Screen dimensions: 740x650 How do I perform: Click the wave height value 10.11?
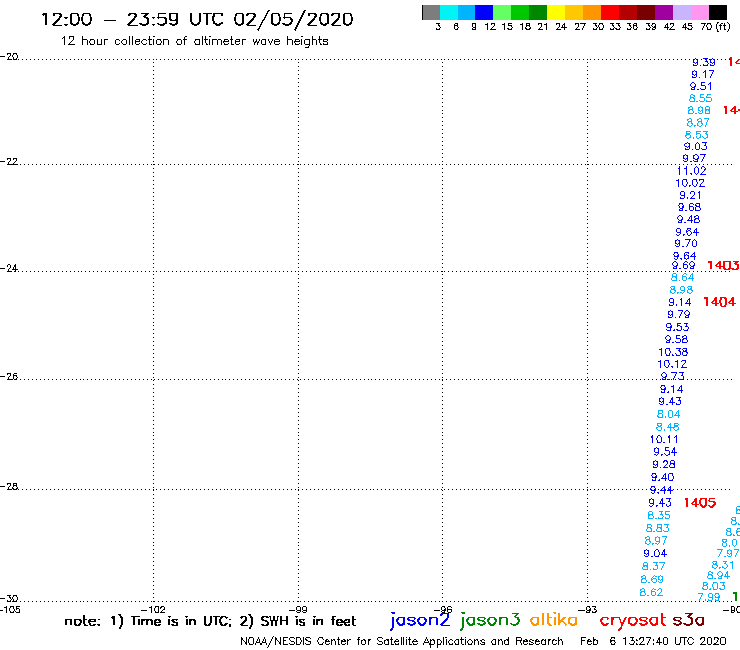click(x=664, y=439)
